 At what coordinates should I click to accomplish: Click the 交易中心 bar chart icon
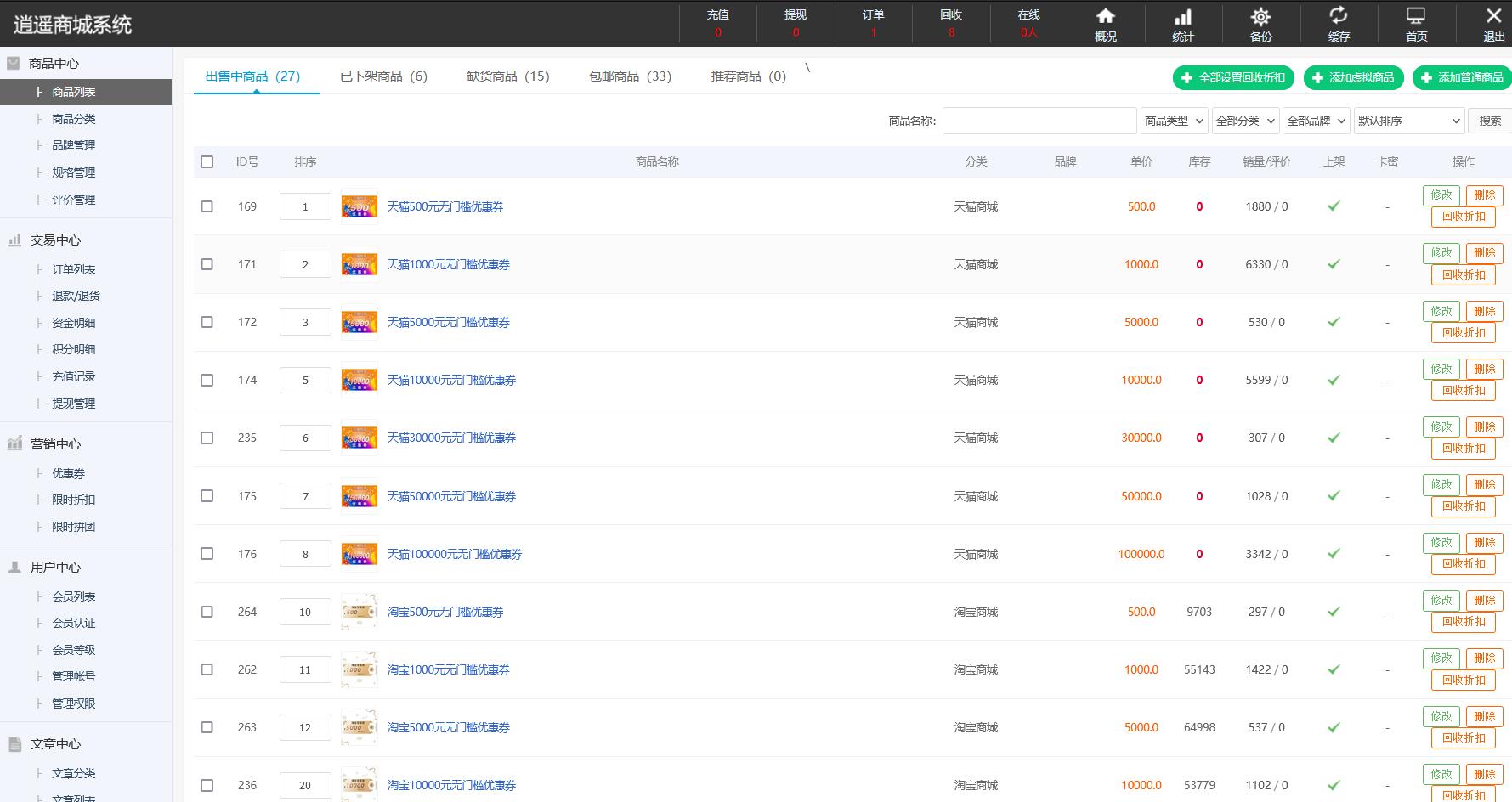coord(14,240)
